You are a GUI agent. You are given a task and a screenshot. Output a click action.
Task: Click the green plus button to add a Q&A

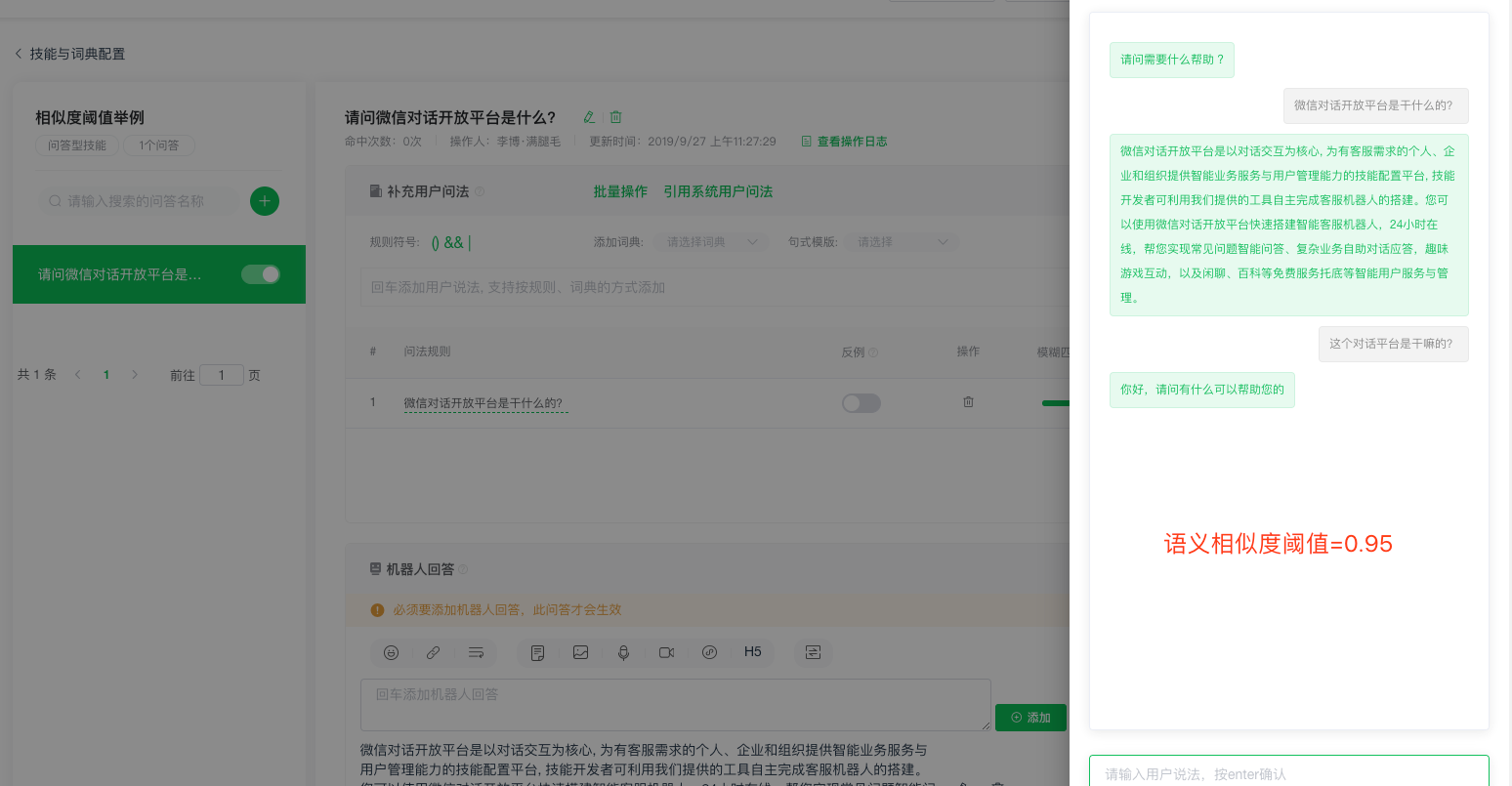pyautogui.click(x=265, y=201)
